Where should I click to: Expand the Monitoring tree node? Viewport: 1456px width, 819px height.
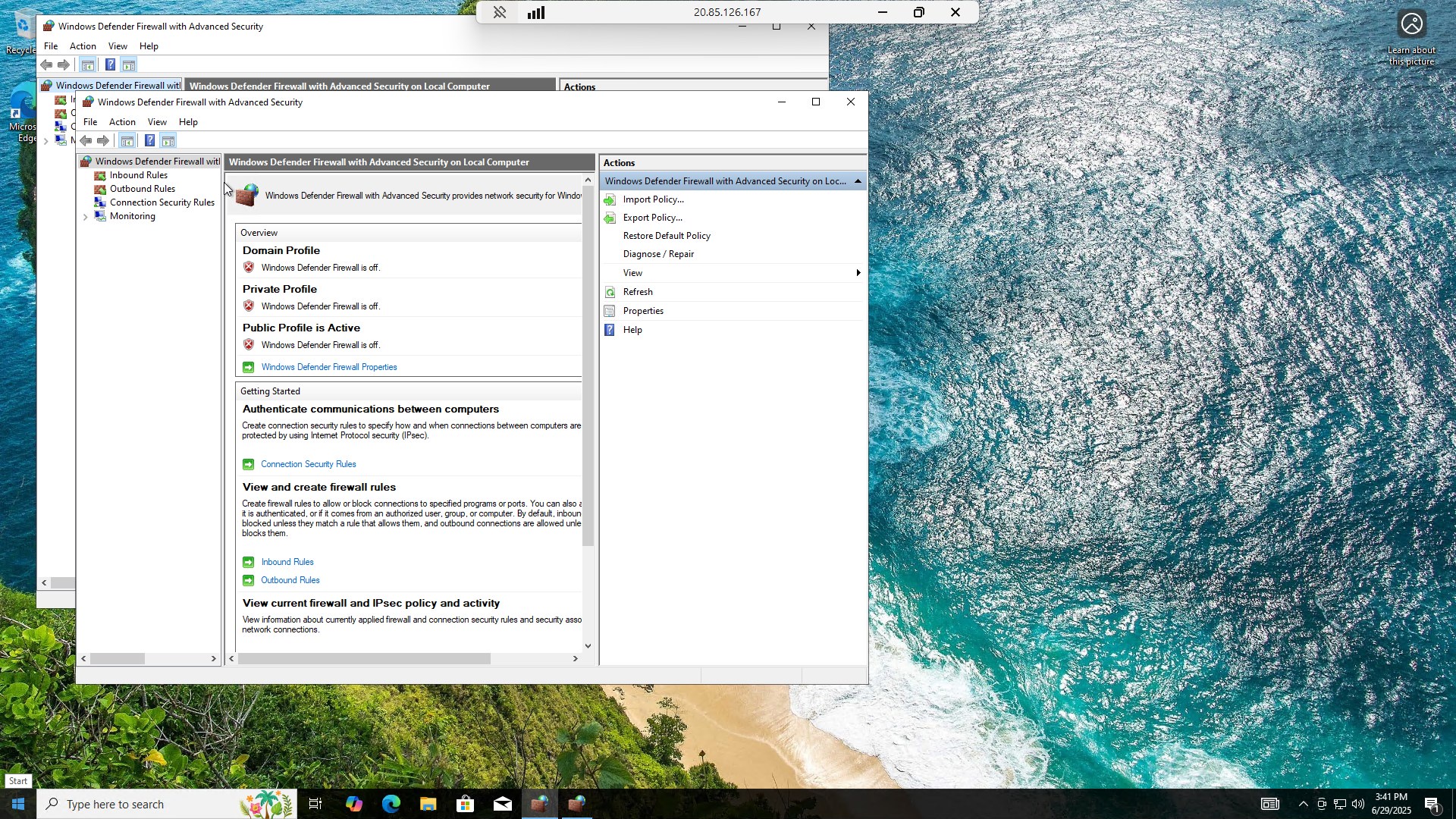(86, 217)
